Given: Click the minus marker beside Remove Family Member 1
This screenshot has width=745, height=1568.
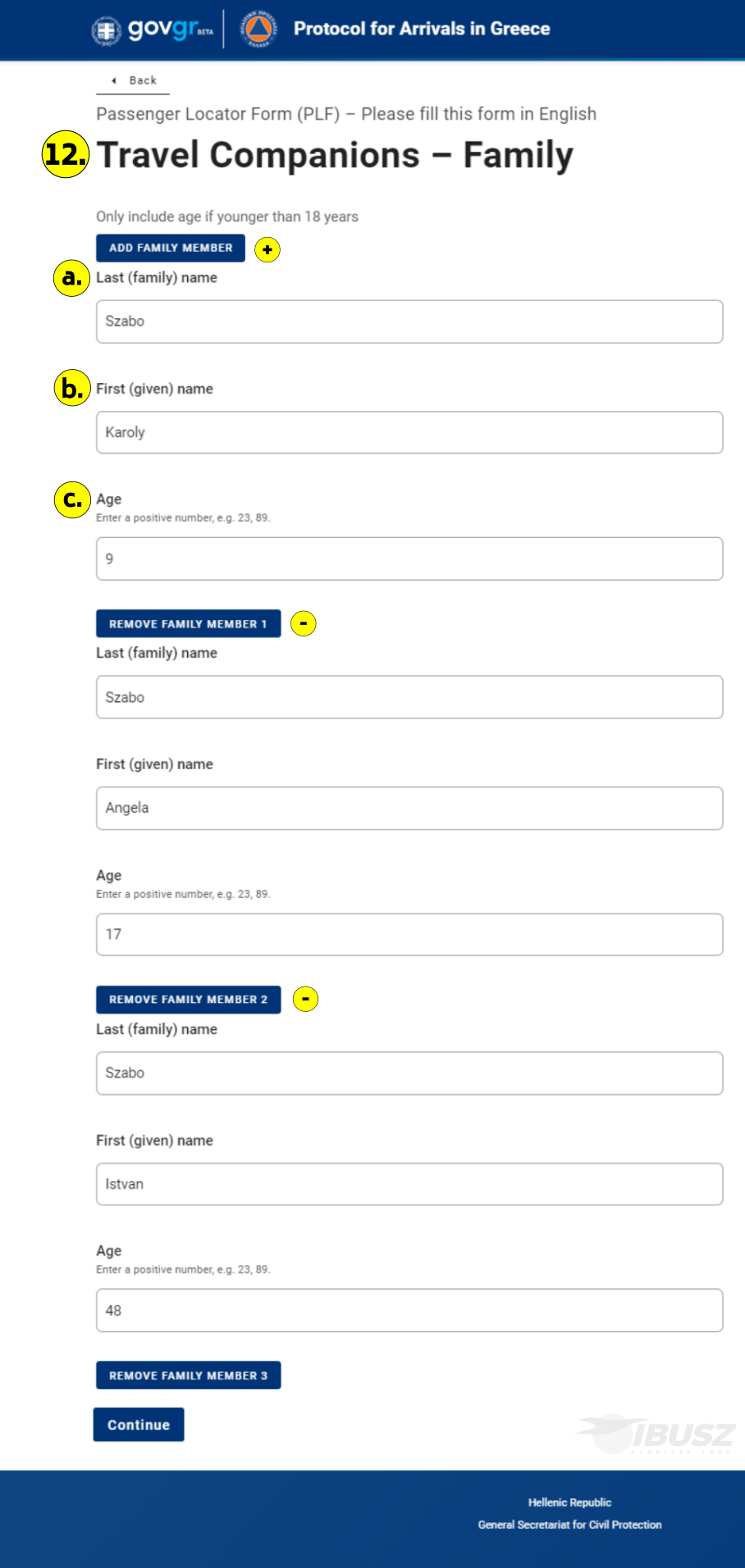Looking at the screenshot, I should 304,623.
